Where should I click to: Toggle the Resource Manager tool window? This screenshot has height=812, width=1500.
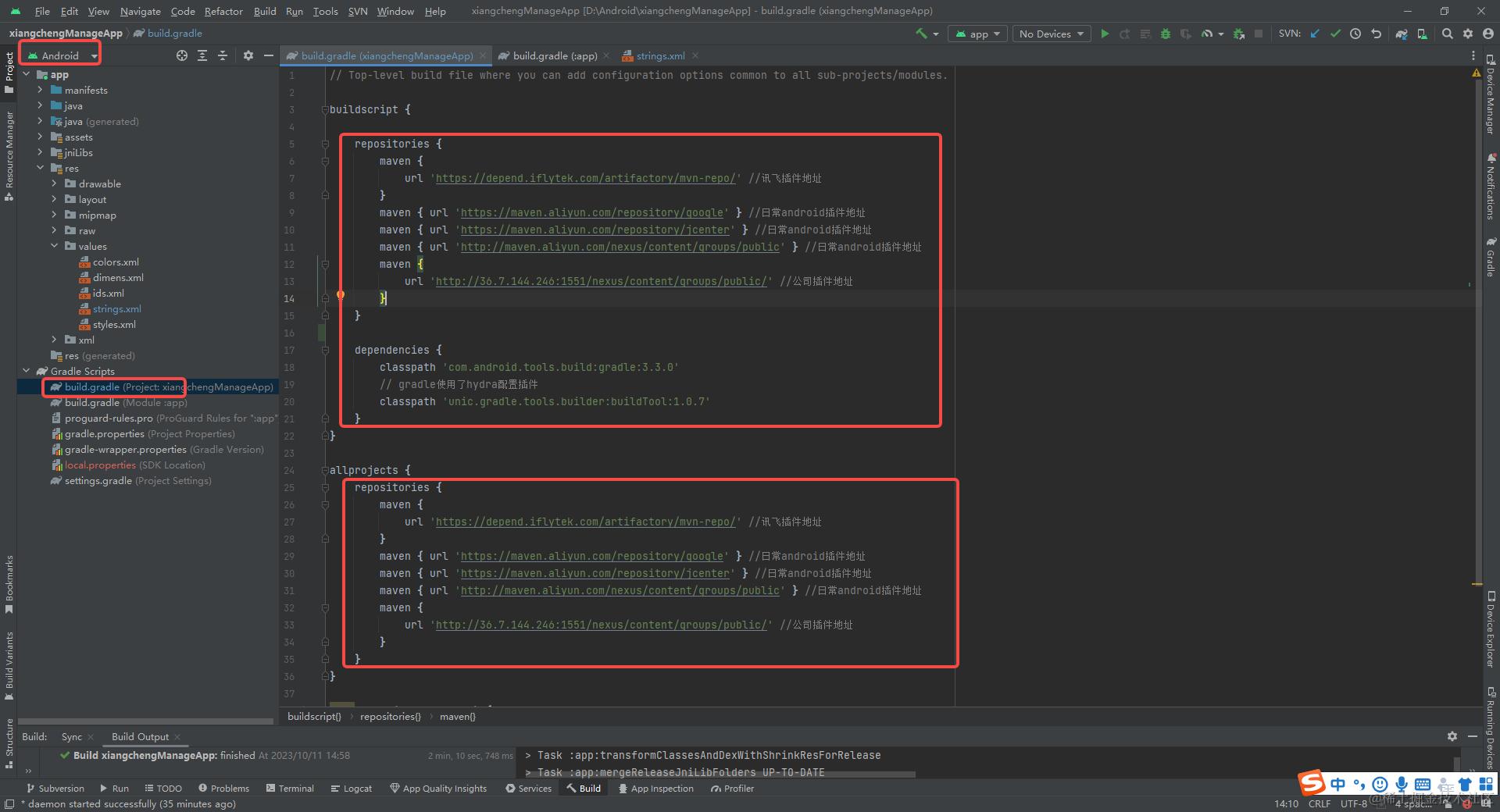coord(9,155)
